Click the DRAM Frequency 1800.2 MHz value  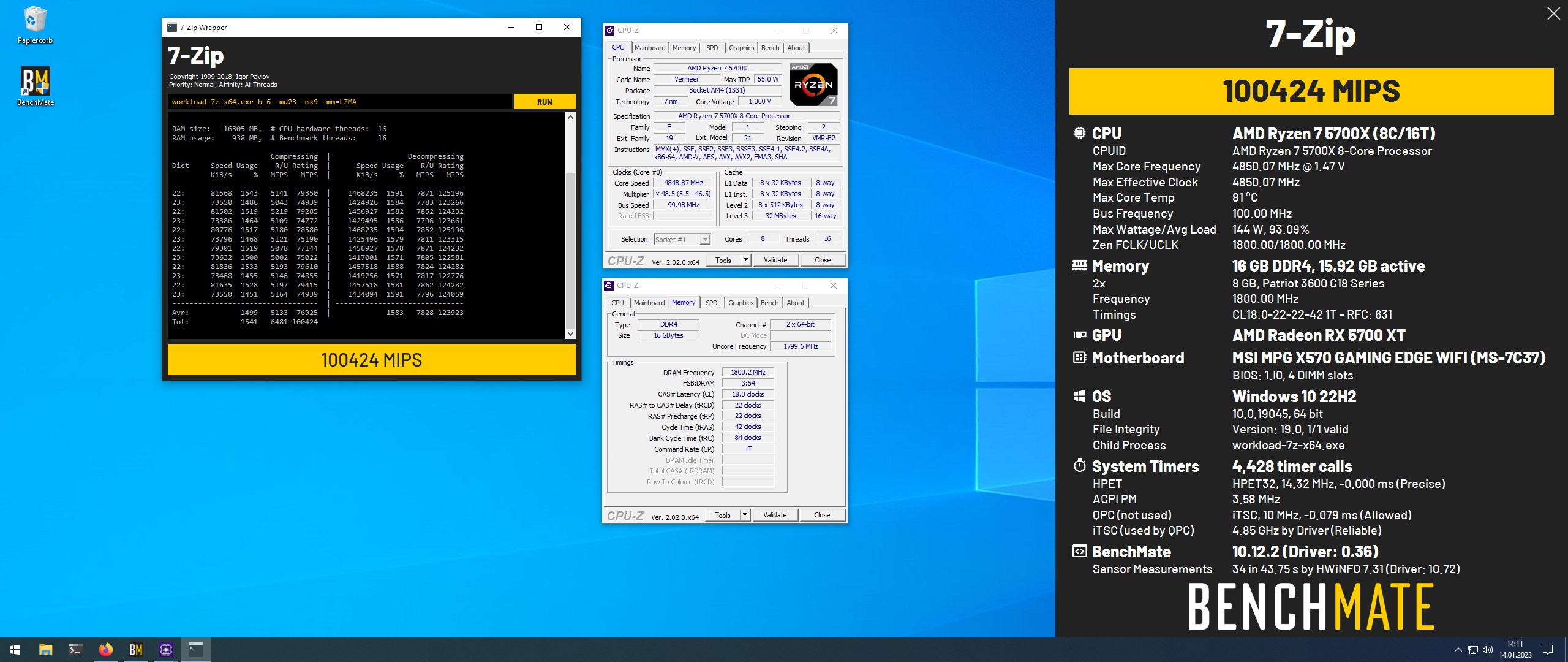pyautogui.click(x=748, y=372)
